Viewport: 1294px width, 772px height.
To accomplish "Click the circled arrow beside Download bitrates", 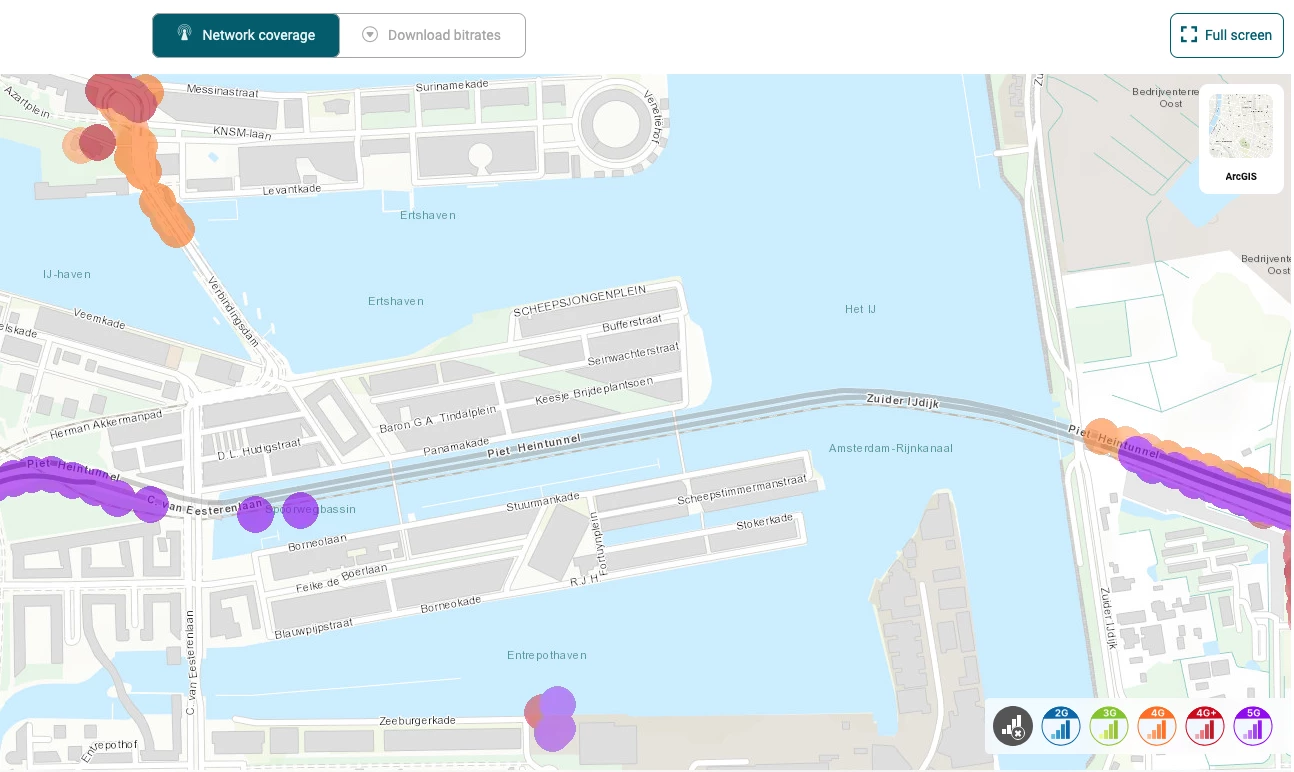I will coord(370,35).
